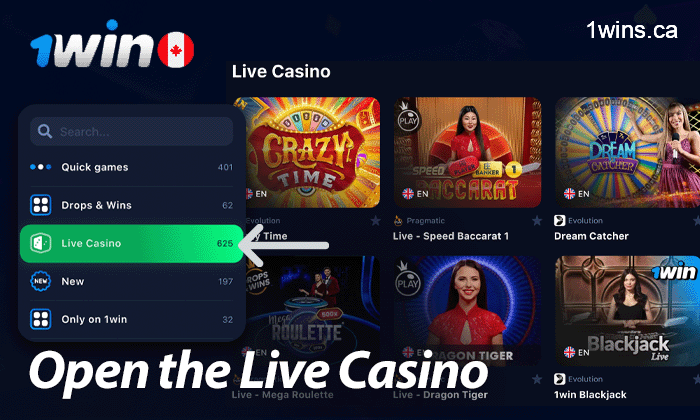The height and width of the screenshot is (420, 700).
Task: Click the Only on 1win grid icon
Action: point(41,319)
